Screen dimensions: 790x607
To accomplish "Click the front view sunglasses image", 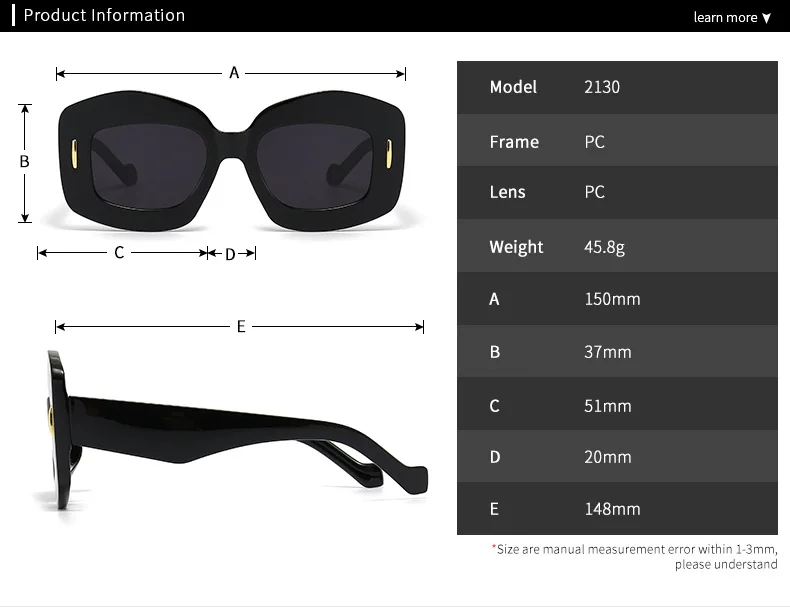I will coord(232,161).
